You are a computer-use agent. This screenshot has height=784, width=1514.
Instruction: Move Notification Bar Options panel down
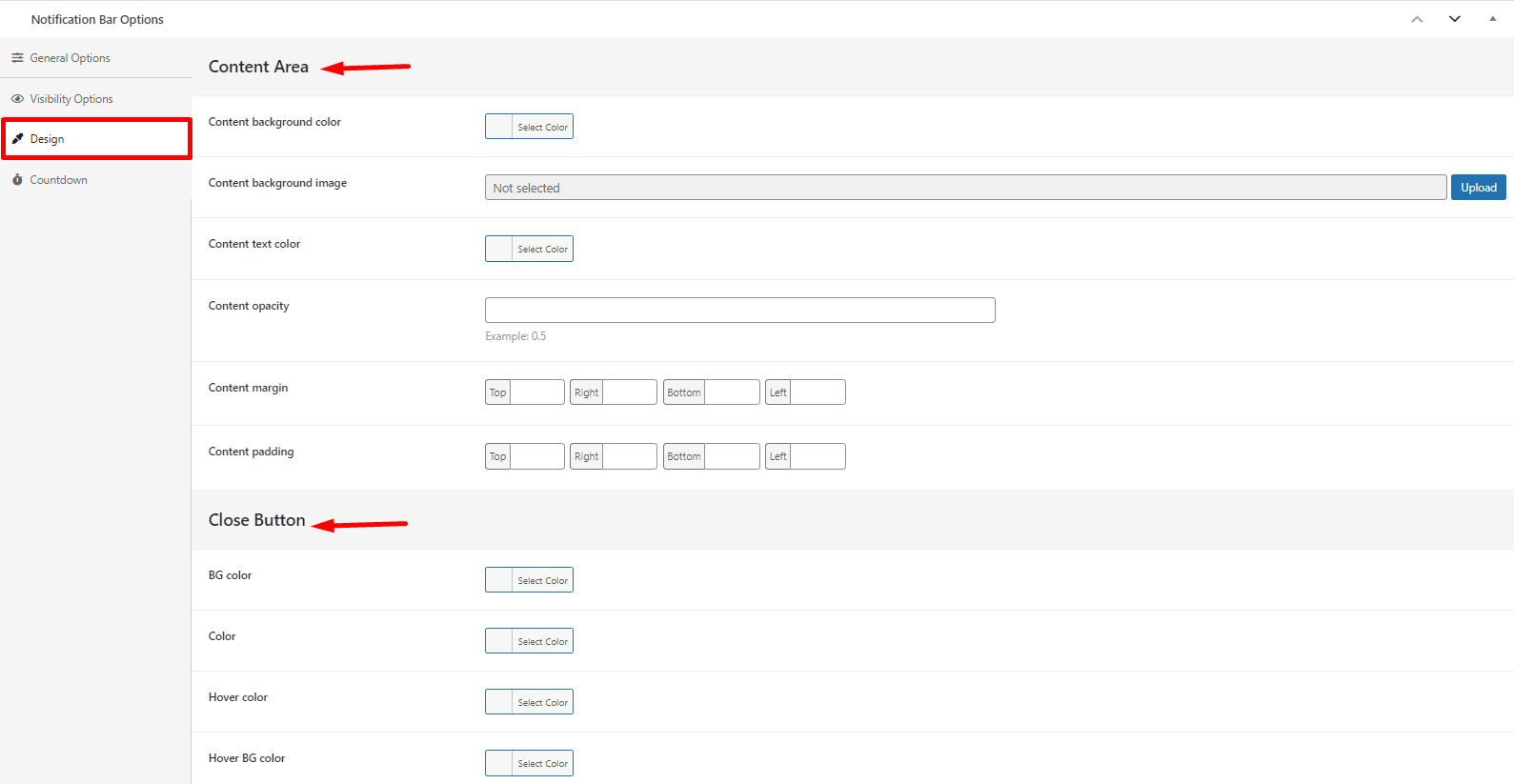pyautogui.click(x=1454, y=19)
